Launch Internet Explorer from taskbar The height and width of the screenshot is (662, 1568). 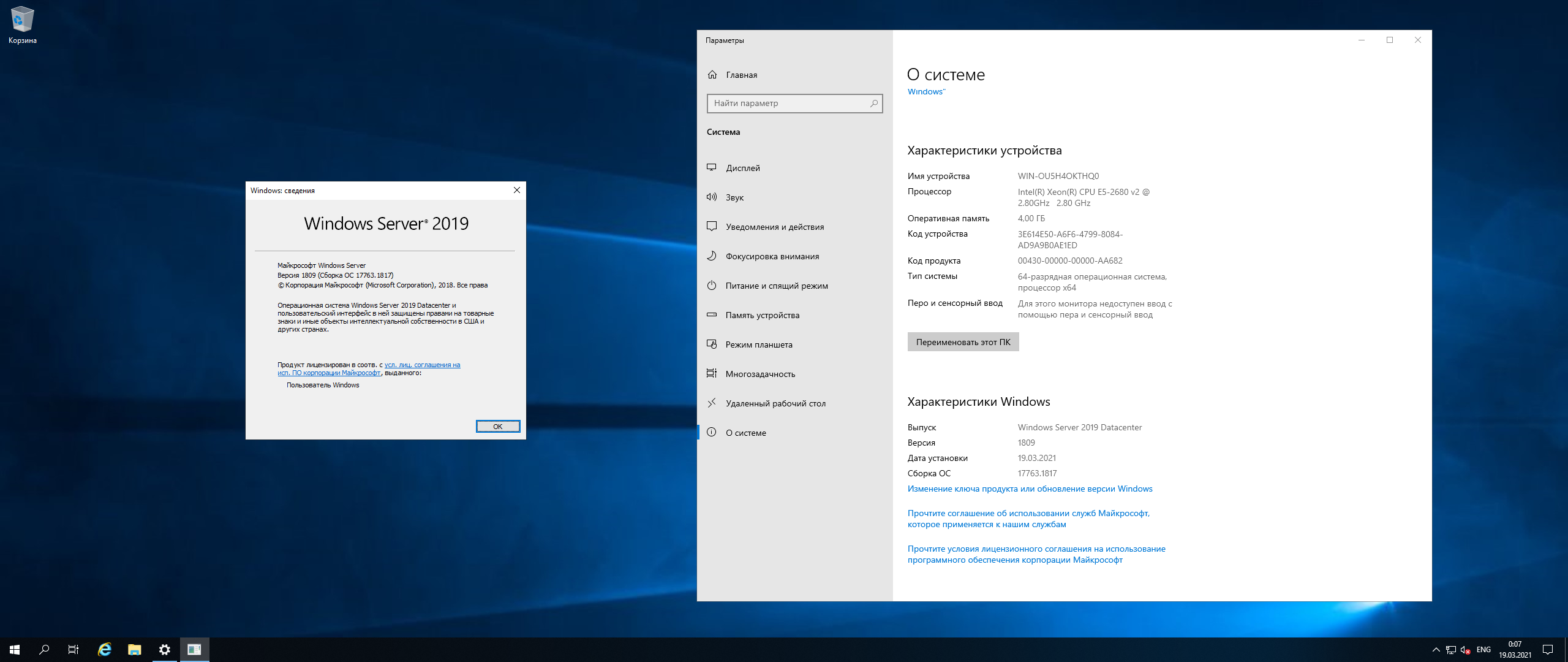(105, 650)
